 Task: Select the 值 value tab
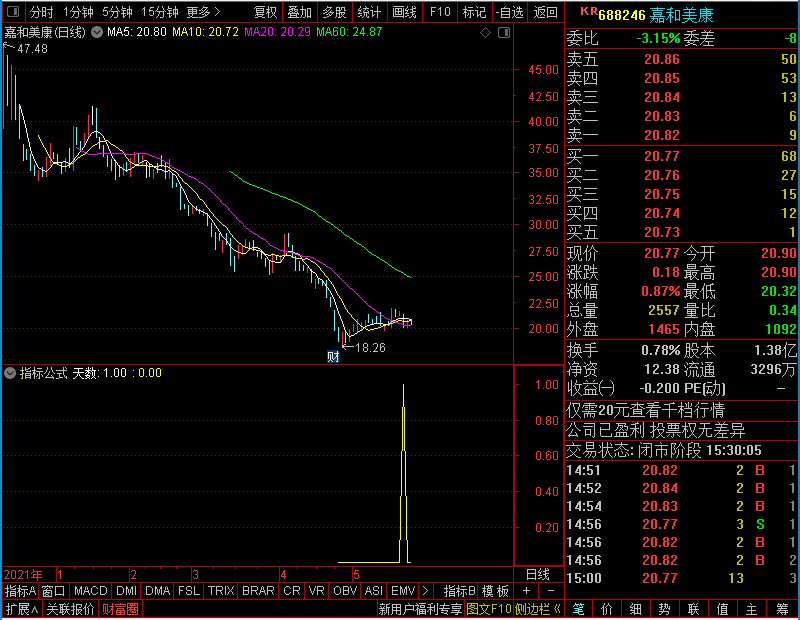coord(722,609)
